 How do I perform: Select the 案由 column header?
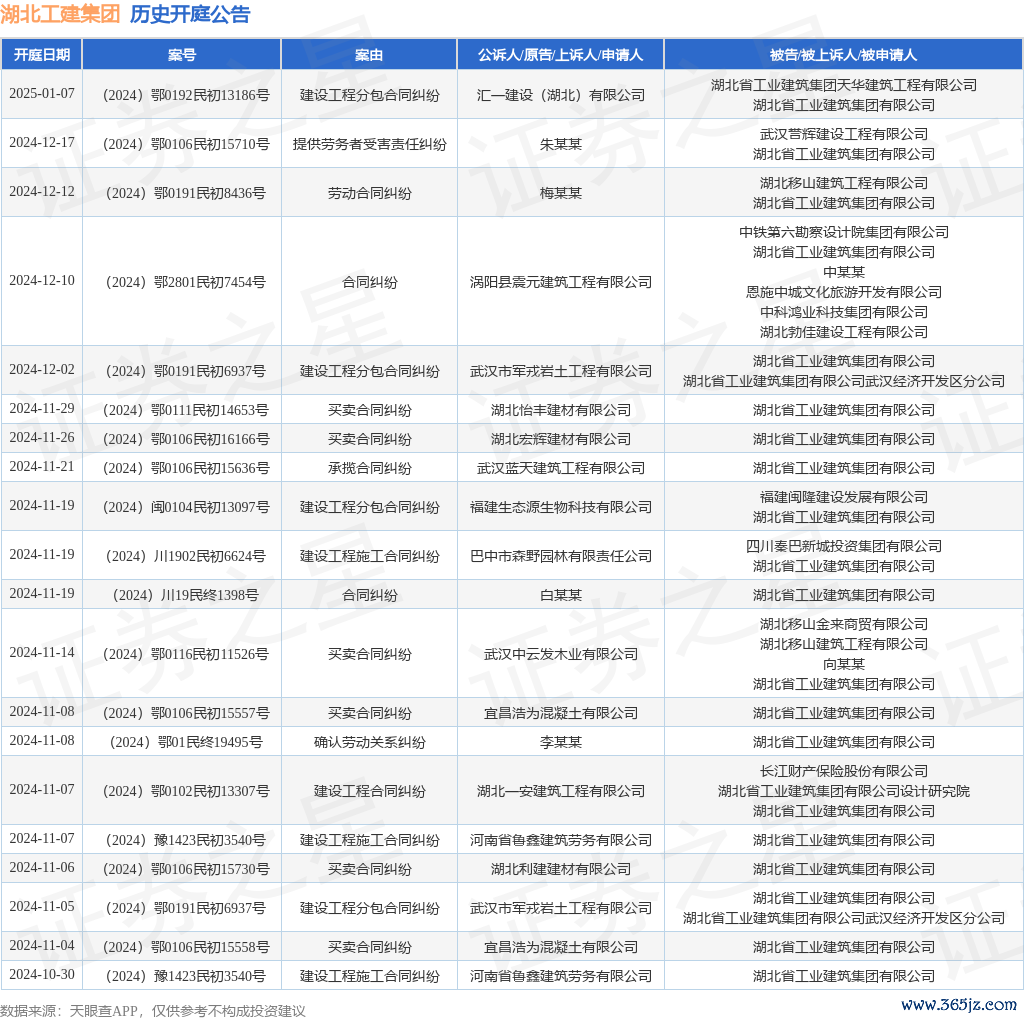click(x=369, y=55)
